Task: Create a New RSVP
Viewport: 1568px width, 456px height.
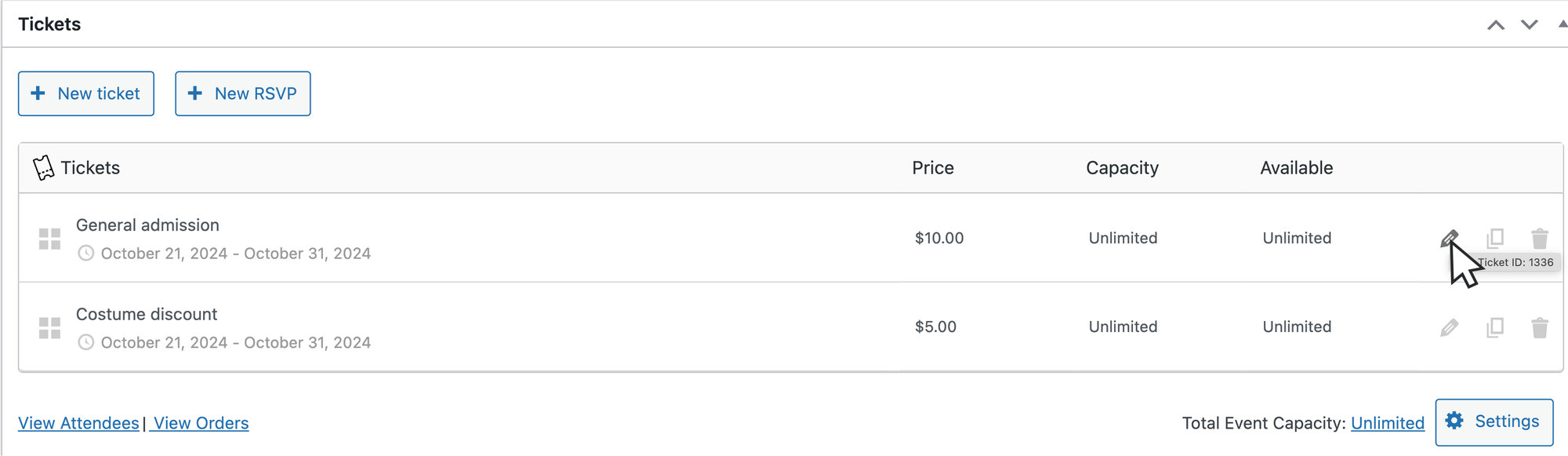Action: (242, 93)
